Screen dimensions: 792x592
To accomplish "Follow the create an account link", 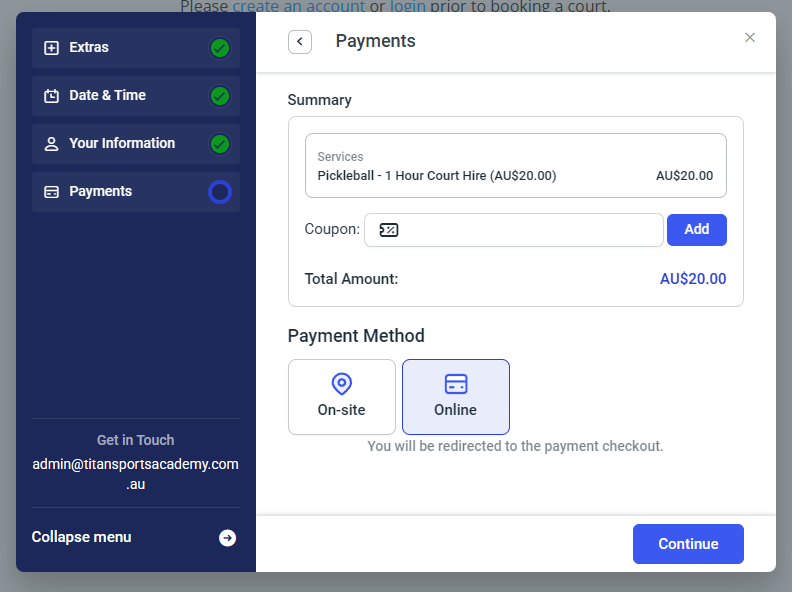I will (x=297, y=7).
